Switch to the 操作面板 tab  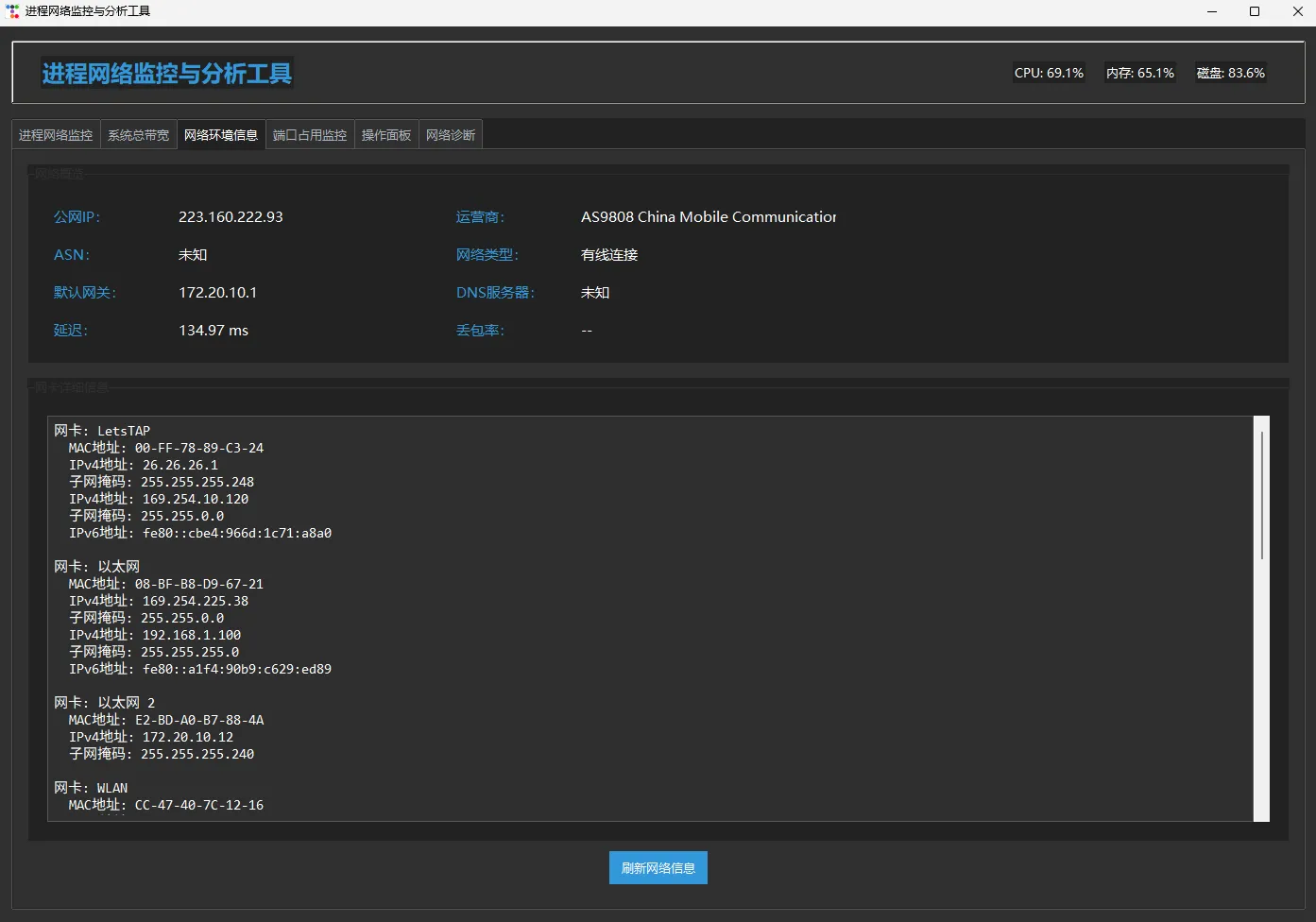[386, 135]
